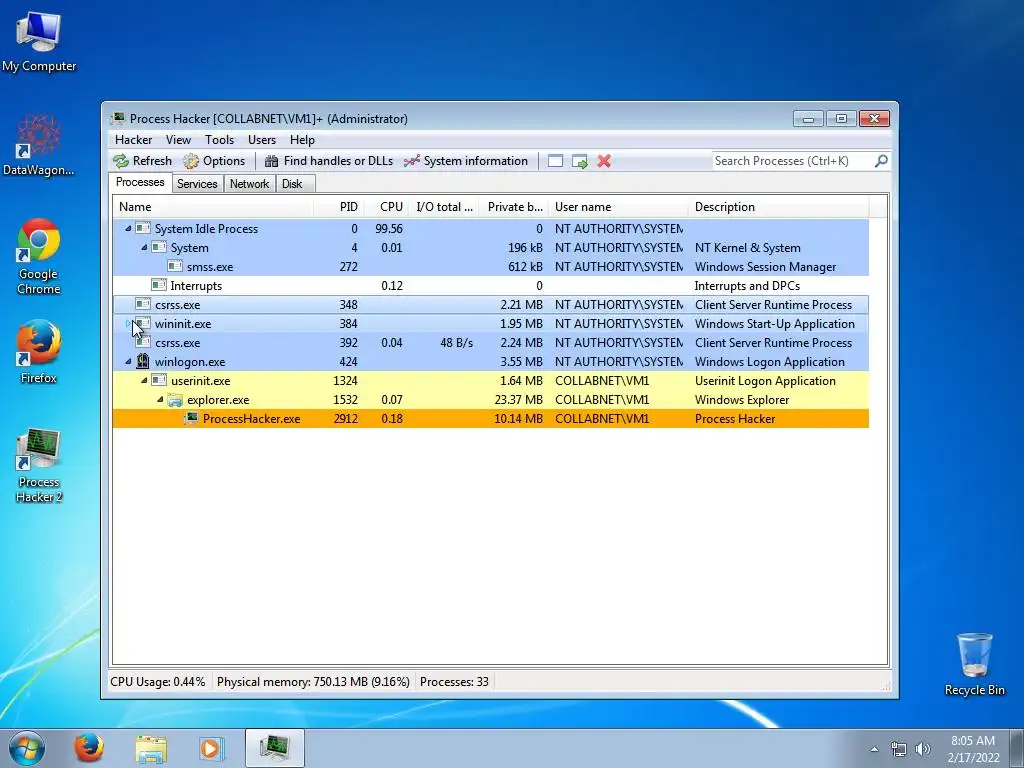Collapse the winlogon.exe tree node
This screenshot has height=768, width=1024.
point(128,361)
